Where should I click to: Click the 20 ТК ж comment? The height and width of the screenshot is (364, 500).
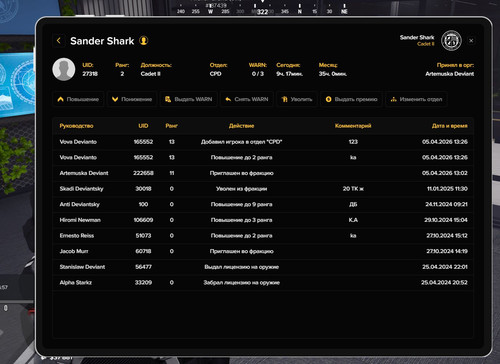[353, 189]
